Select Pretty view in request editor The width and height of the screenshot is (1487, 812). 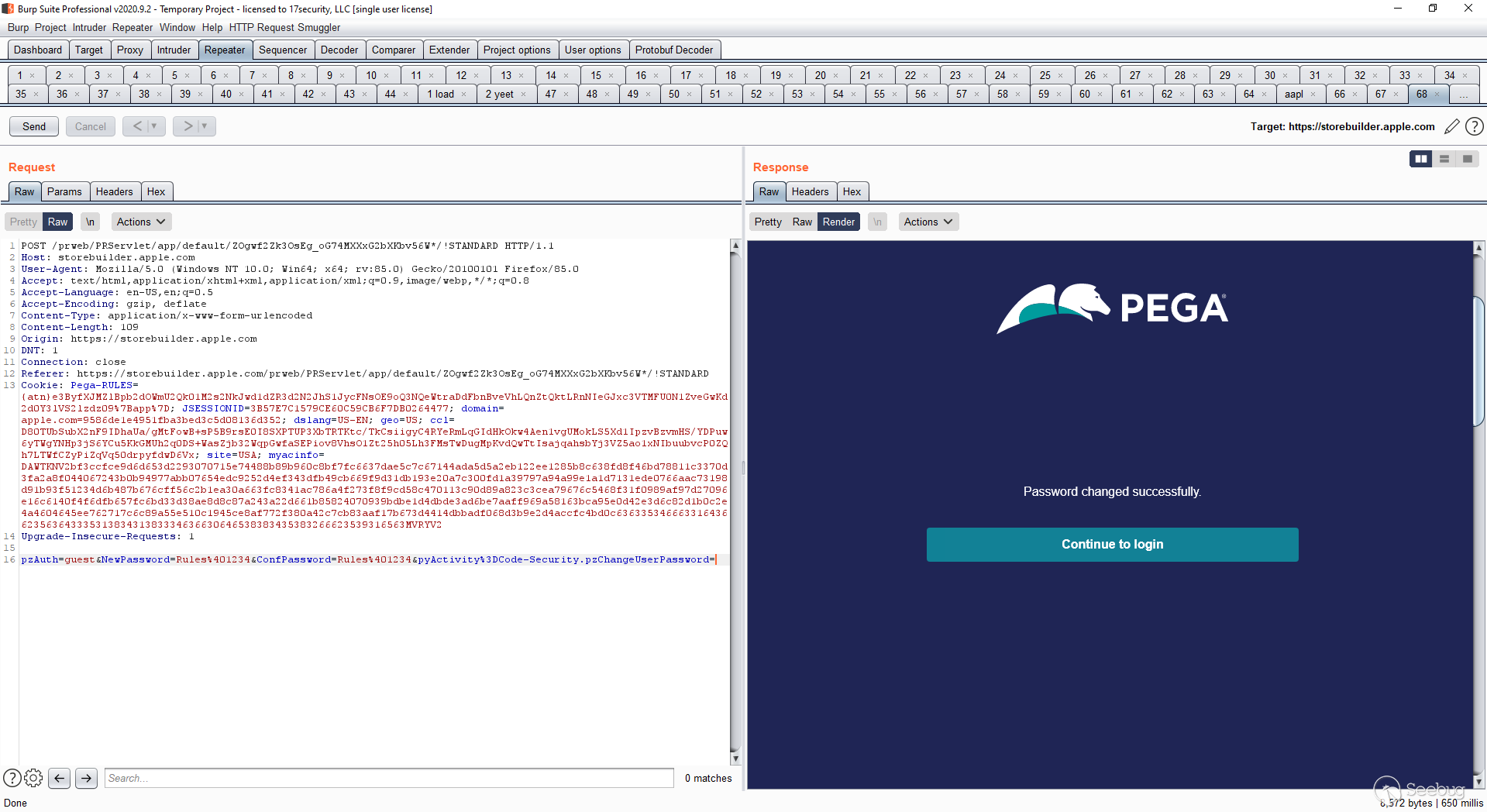point(23,222)
